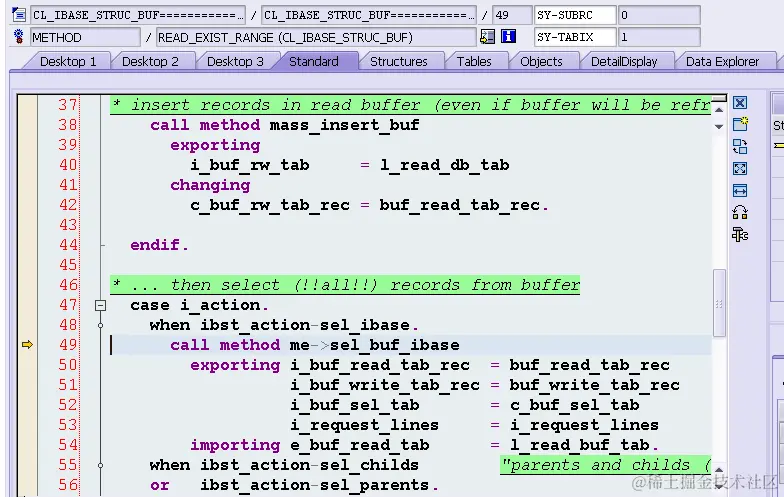Switch to the Desktop 3 tab
784x497 pixels.
click(235, 62)
